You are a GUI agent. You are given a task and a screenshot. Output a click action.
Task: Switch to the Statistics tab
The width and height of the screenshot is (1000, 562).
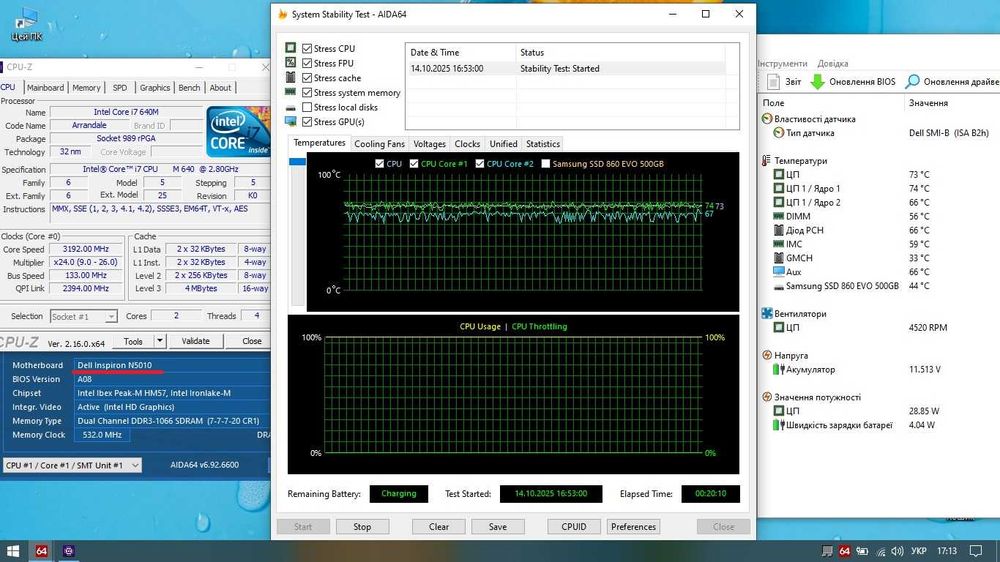pos(543,144)
